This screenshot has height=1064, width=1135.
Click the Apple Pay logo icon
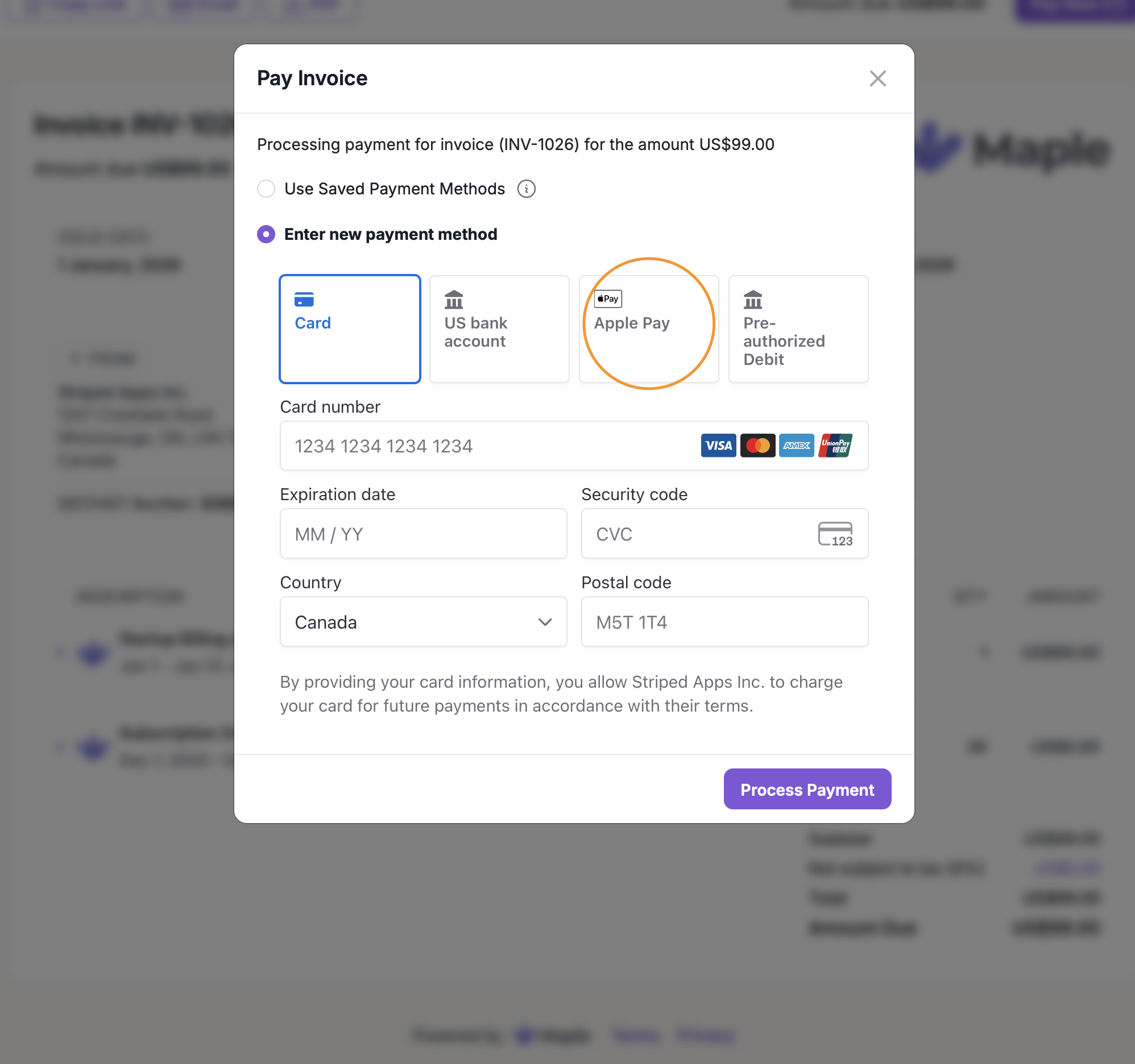click(x=607, y=298)
